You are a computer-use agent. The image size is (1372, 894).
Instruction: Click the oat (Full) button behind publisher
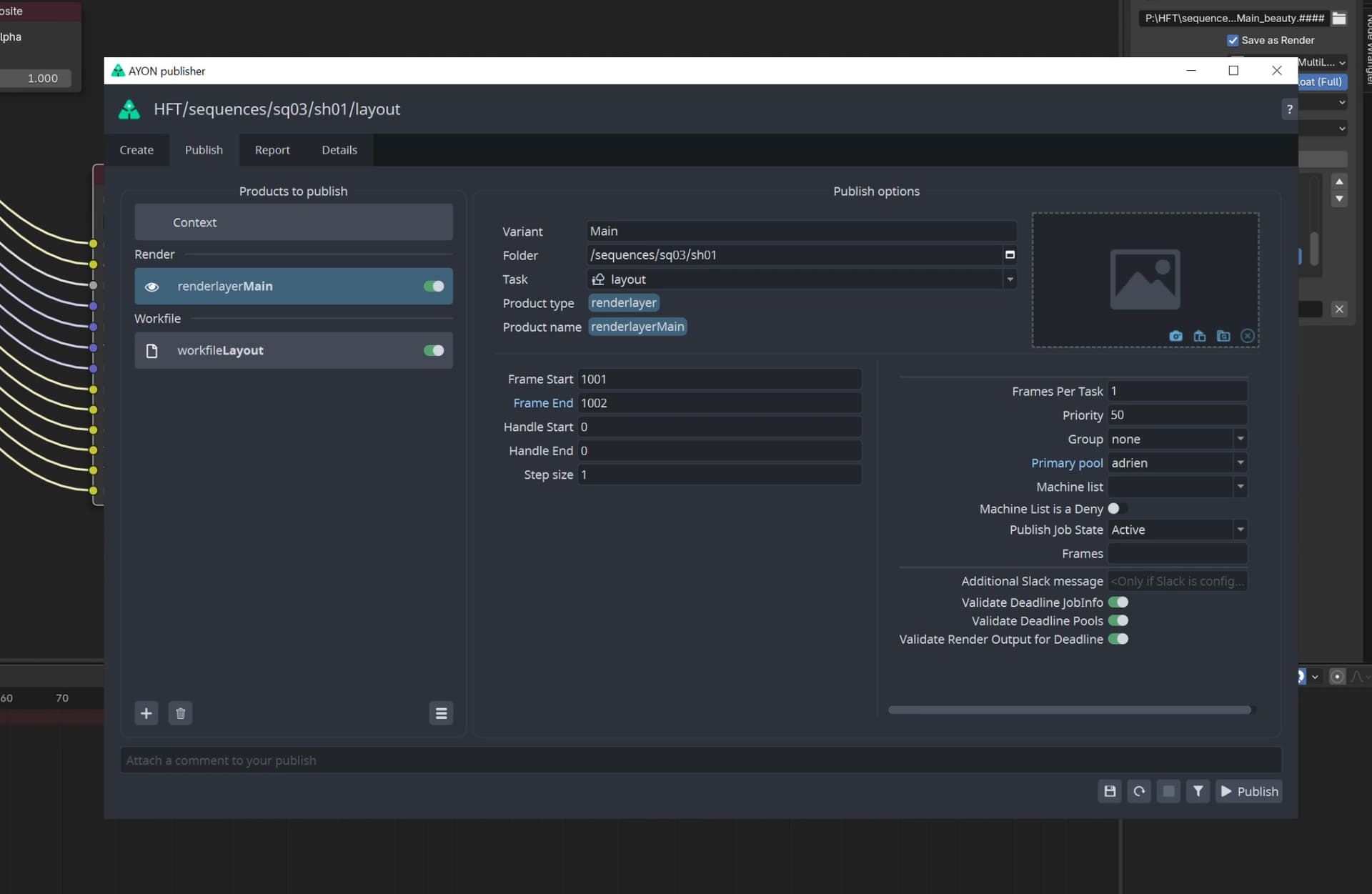[x=1322, y=81]
